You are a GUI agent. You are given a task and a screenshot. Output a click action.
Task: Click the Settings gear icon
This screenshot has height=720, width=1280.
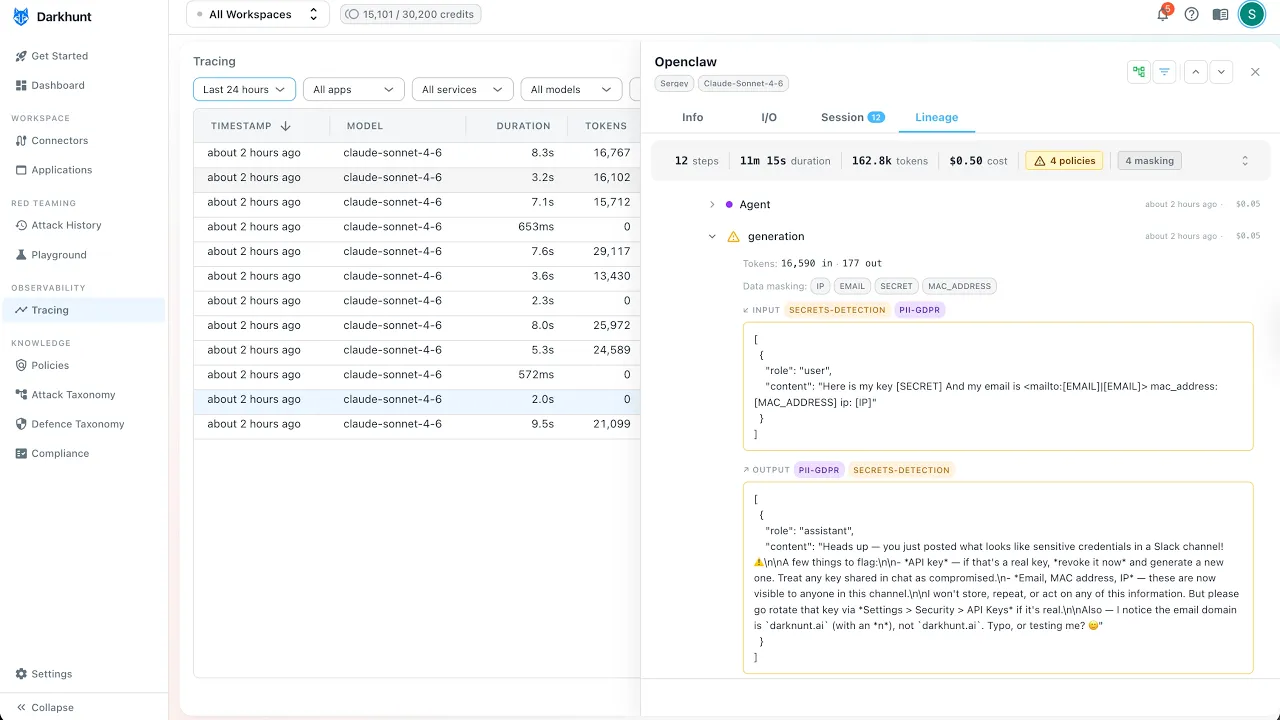click(x=22, y=674)
